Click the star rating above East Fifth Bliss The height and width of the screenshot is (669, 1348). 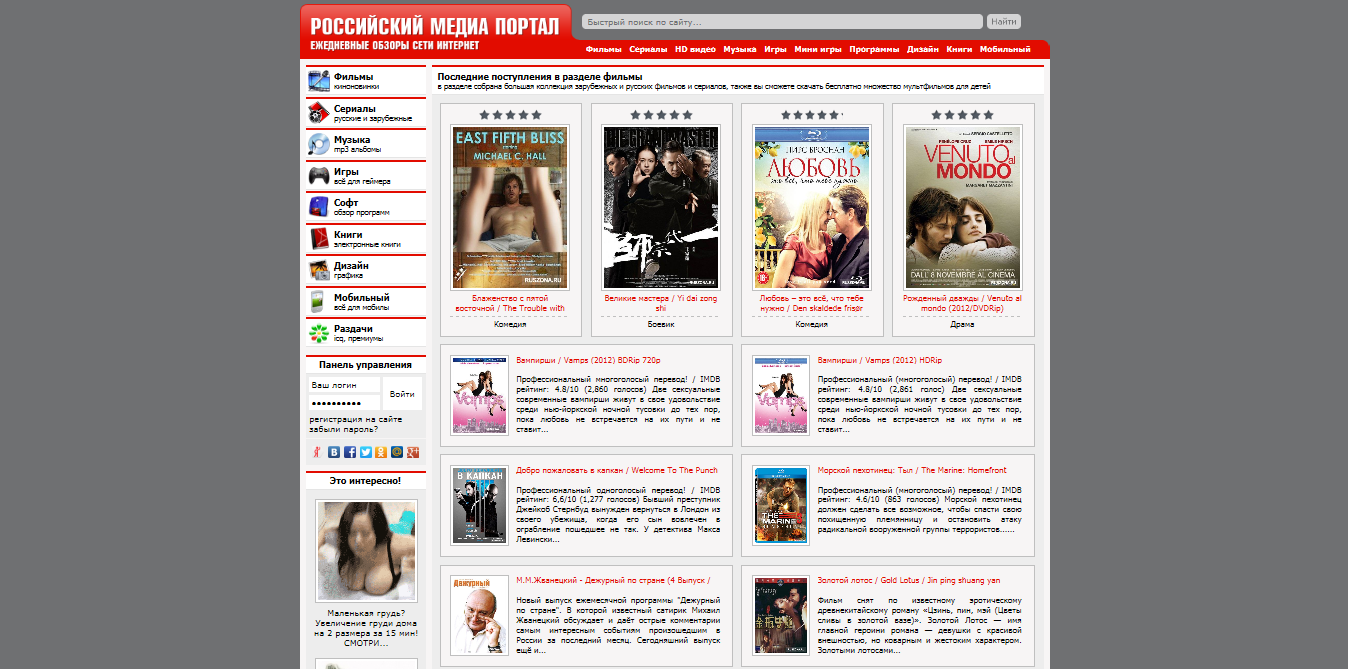(x=510, y=115)
